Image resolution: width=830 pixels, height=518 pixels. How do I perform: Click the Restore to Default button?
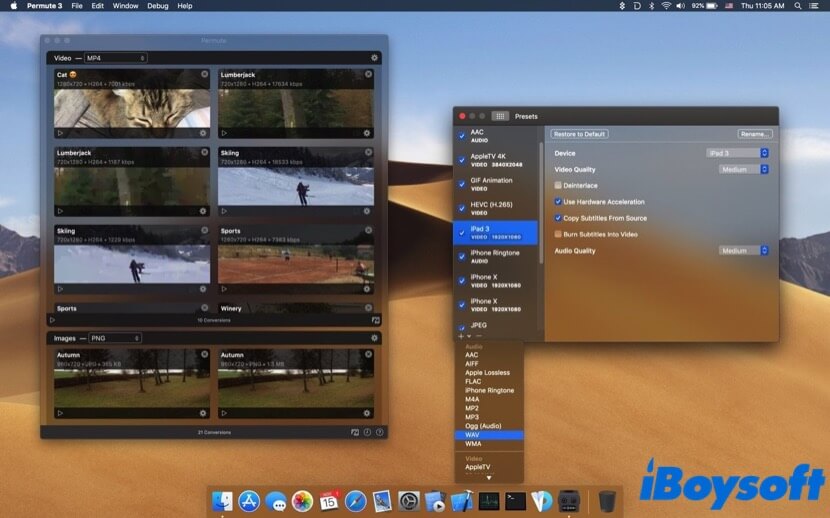coord(580,134)
